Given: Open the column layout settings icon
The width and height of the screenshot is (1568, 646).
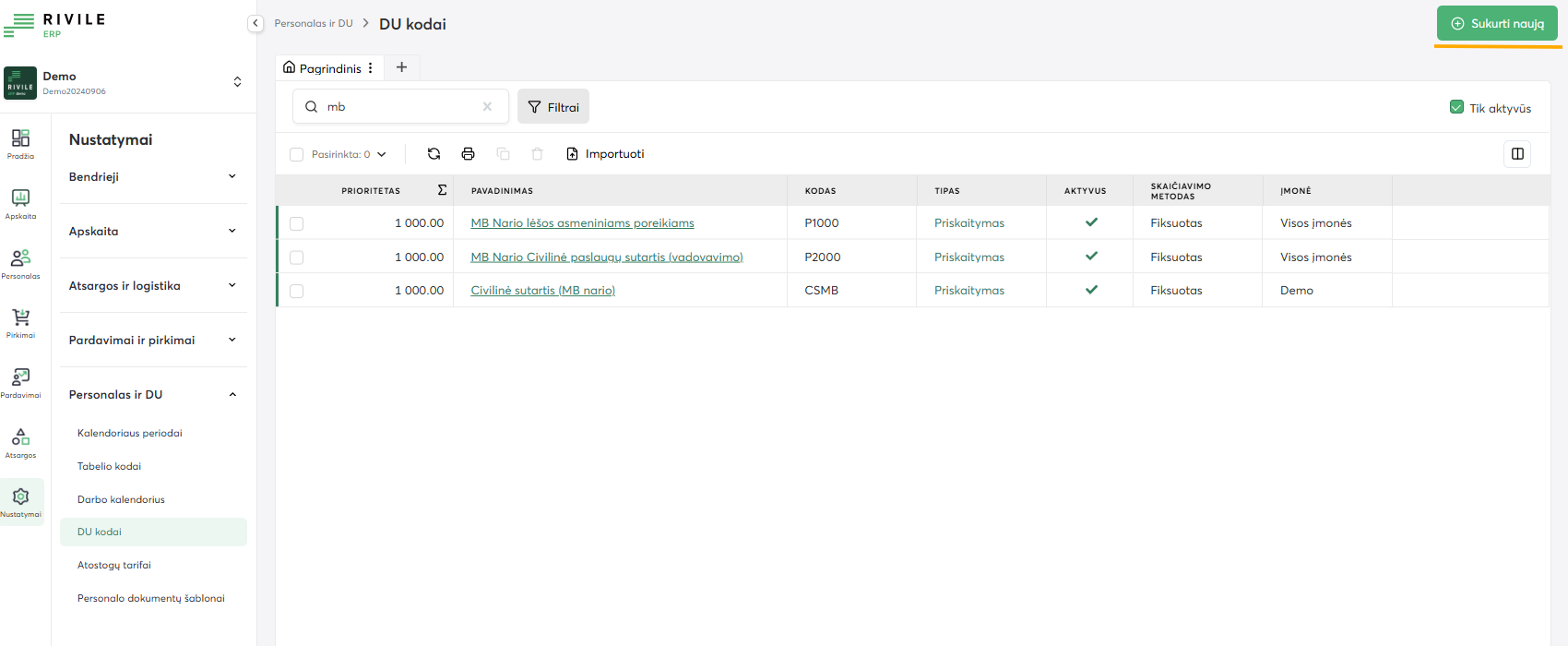Looking at the screenshot, I should point(1517,154).
